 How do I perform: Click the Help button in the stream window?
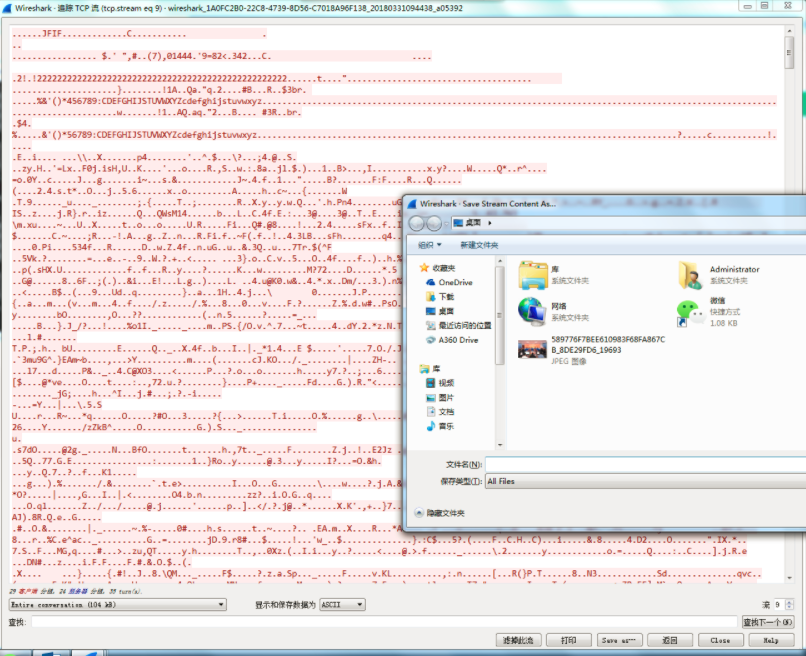[771, 640]
